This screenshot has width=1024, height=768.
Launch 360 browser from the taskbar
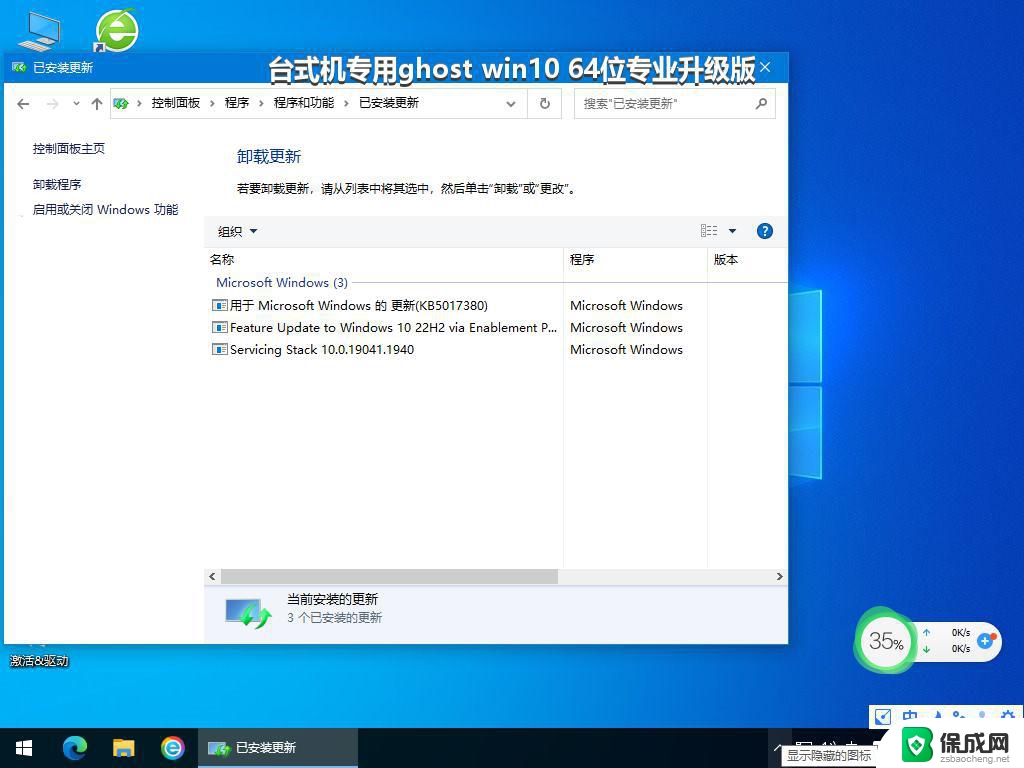point(172,748)
